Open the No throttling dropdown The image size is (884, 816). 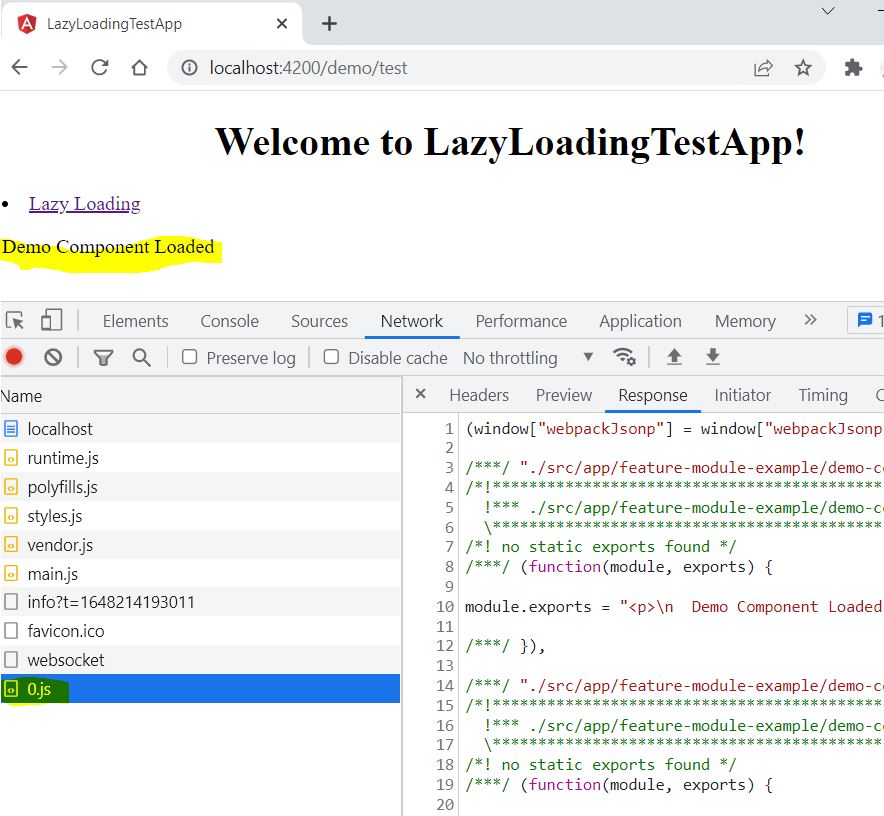point(588,356)
